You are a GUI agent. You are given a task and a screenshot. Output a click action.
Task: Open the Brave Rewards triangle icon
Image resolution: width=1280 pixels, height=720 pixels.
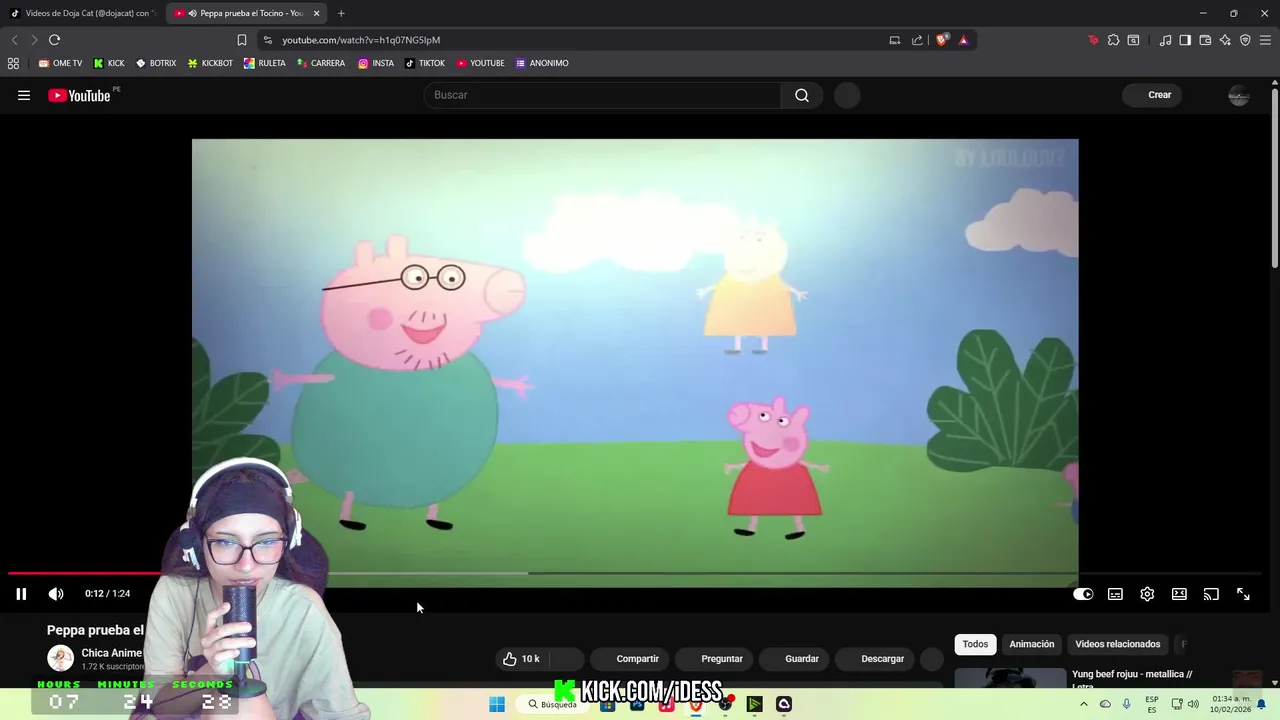pos(963,40)
